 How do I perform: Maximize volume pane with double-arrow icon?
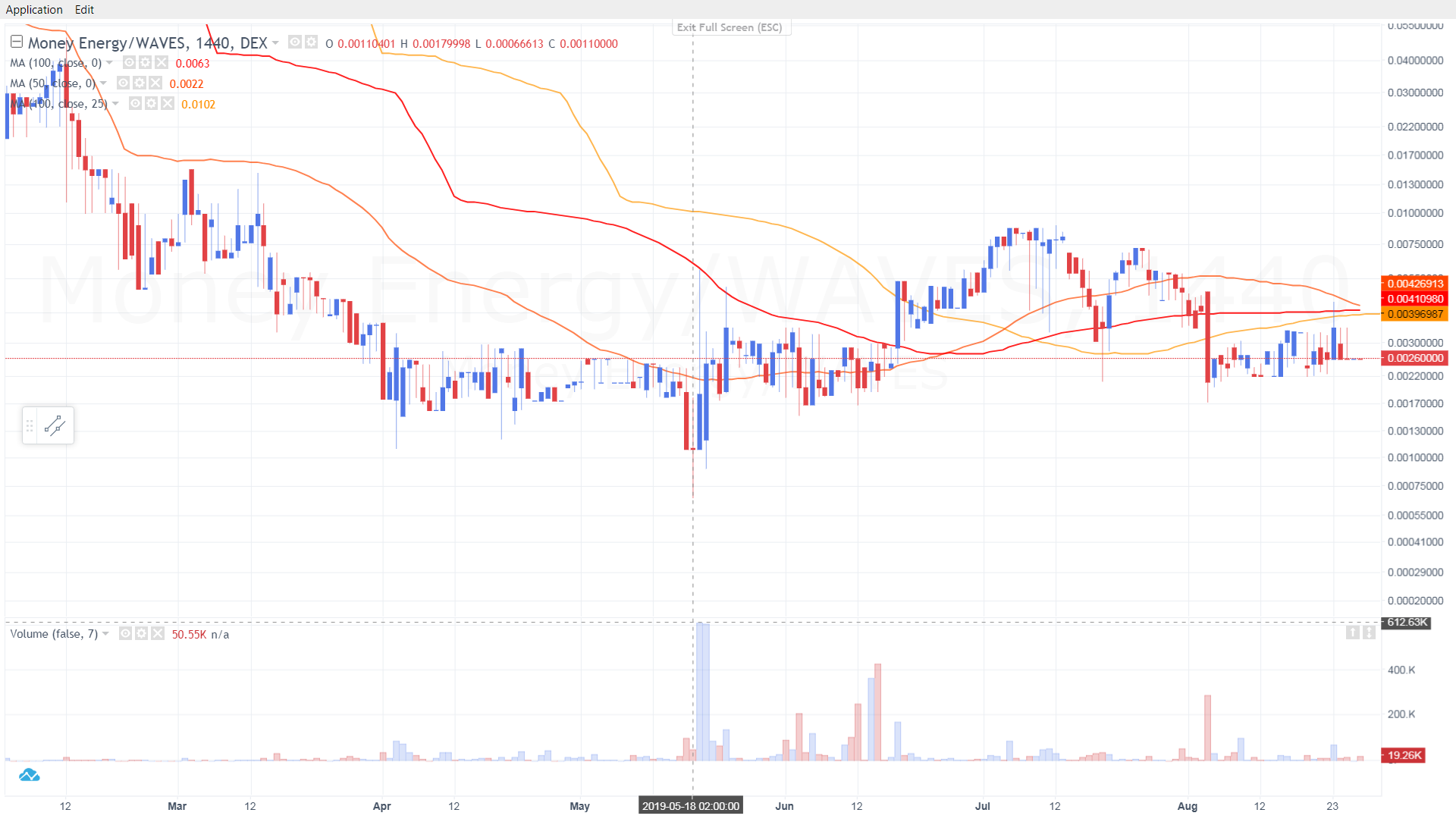click(1369, 632)
